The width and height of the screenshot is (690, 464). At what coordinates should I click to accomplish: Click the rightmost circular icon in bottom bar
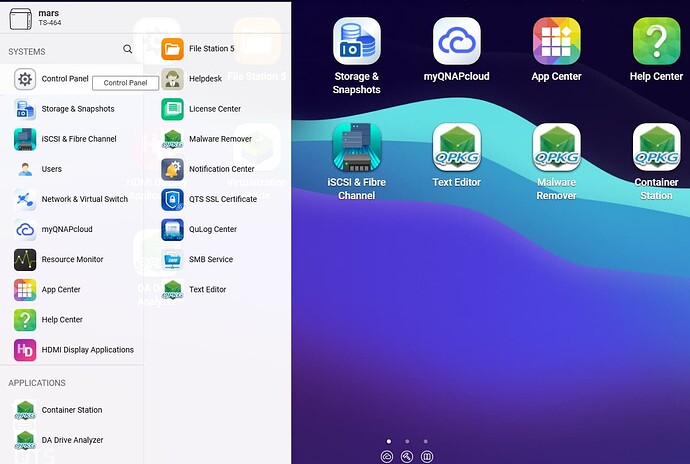pyautogui.click(x=427, y=457)
